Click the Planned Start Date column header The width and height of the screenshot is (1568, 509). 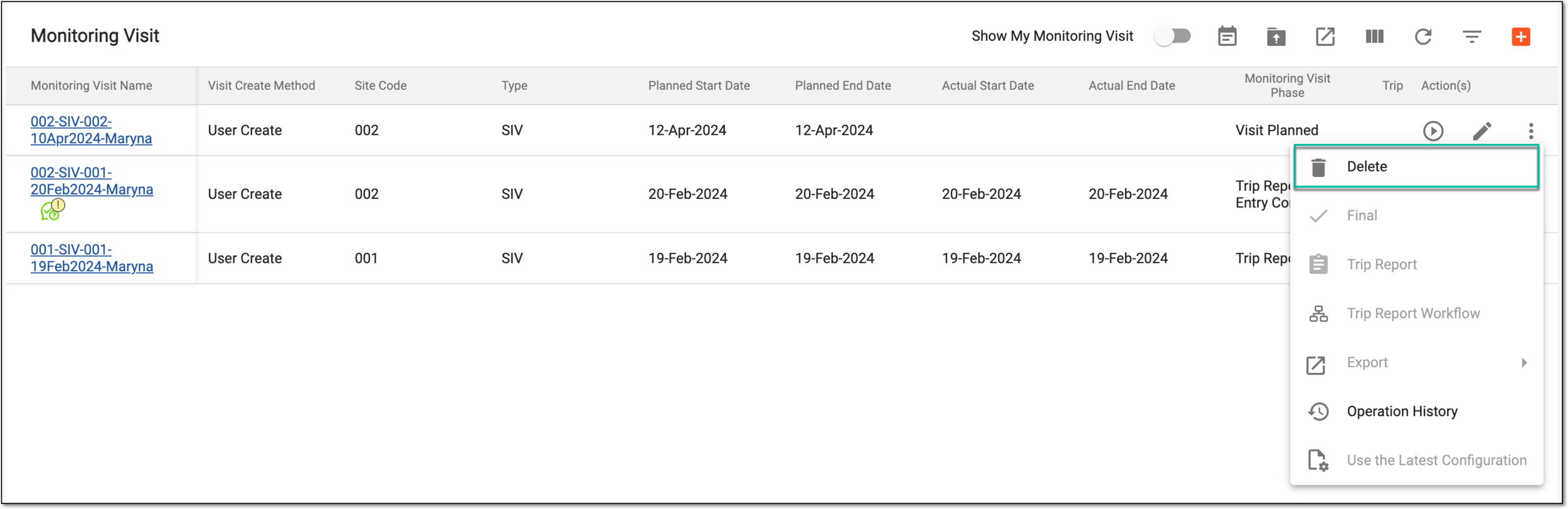tap(699, 85)
